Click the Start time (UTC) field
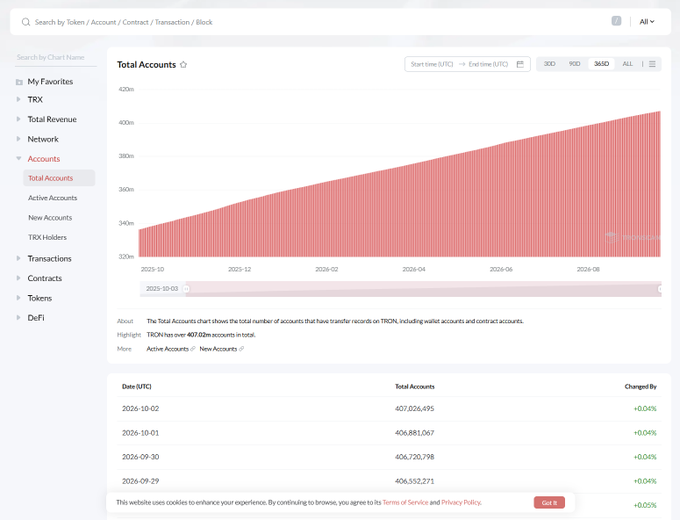This screenshot has height=520, width=680. (432, 64)
